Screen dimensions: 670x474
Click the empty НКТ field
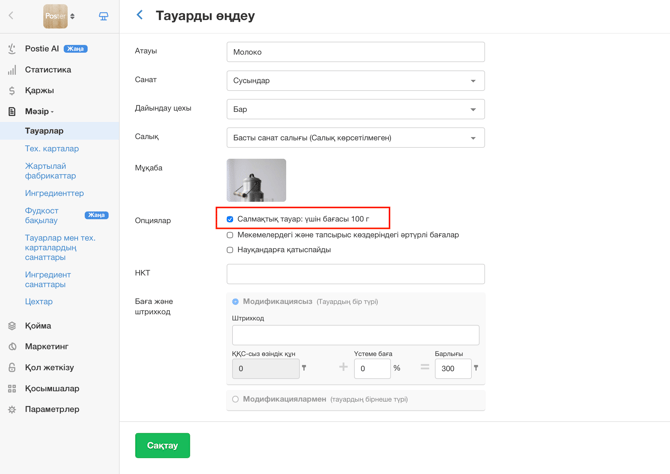point(356,274)
